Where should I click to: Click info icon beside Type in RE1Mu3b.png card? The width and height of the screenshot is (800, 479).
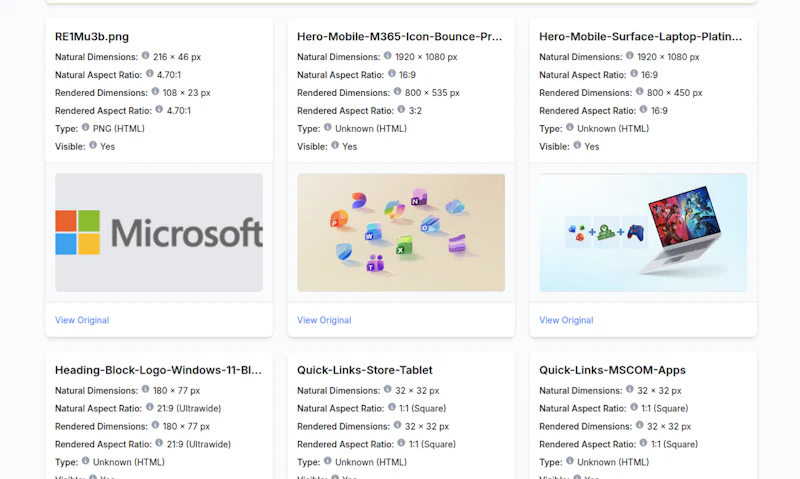tap(85, 127)
